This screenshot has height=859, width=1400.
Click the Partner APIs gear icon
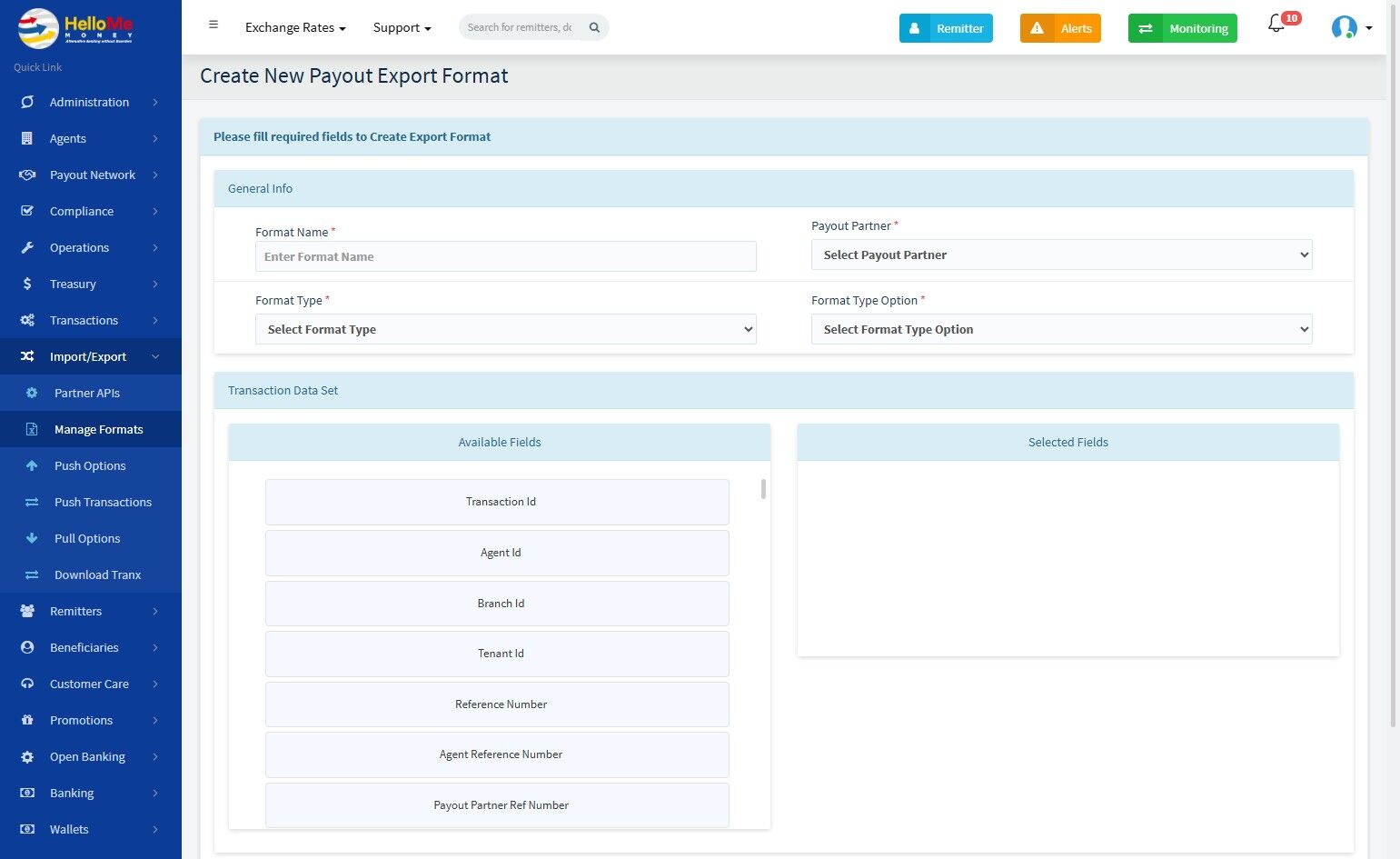click(x=32, y=393)
